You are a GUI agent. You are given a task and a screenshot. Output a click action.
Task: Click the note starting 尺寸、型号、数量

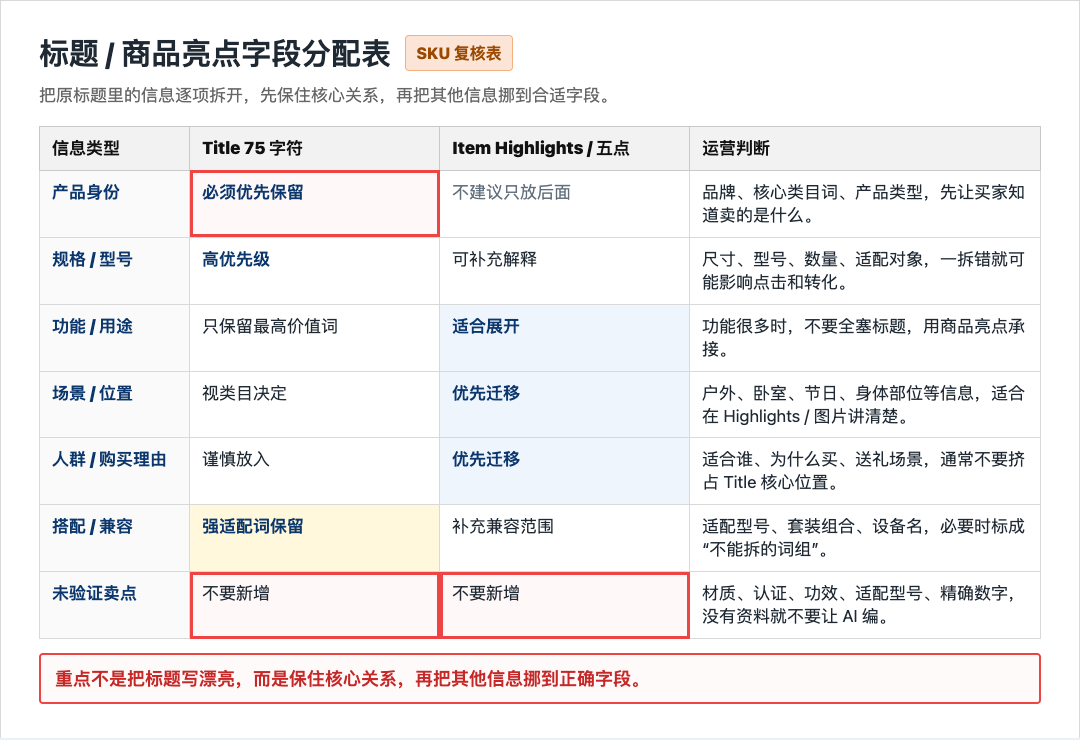click(864, 271)
